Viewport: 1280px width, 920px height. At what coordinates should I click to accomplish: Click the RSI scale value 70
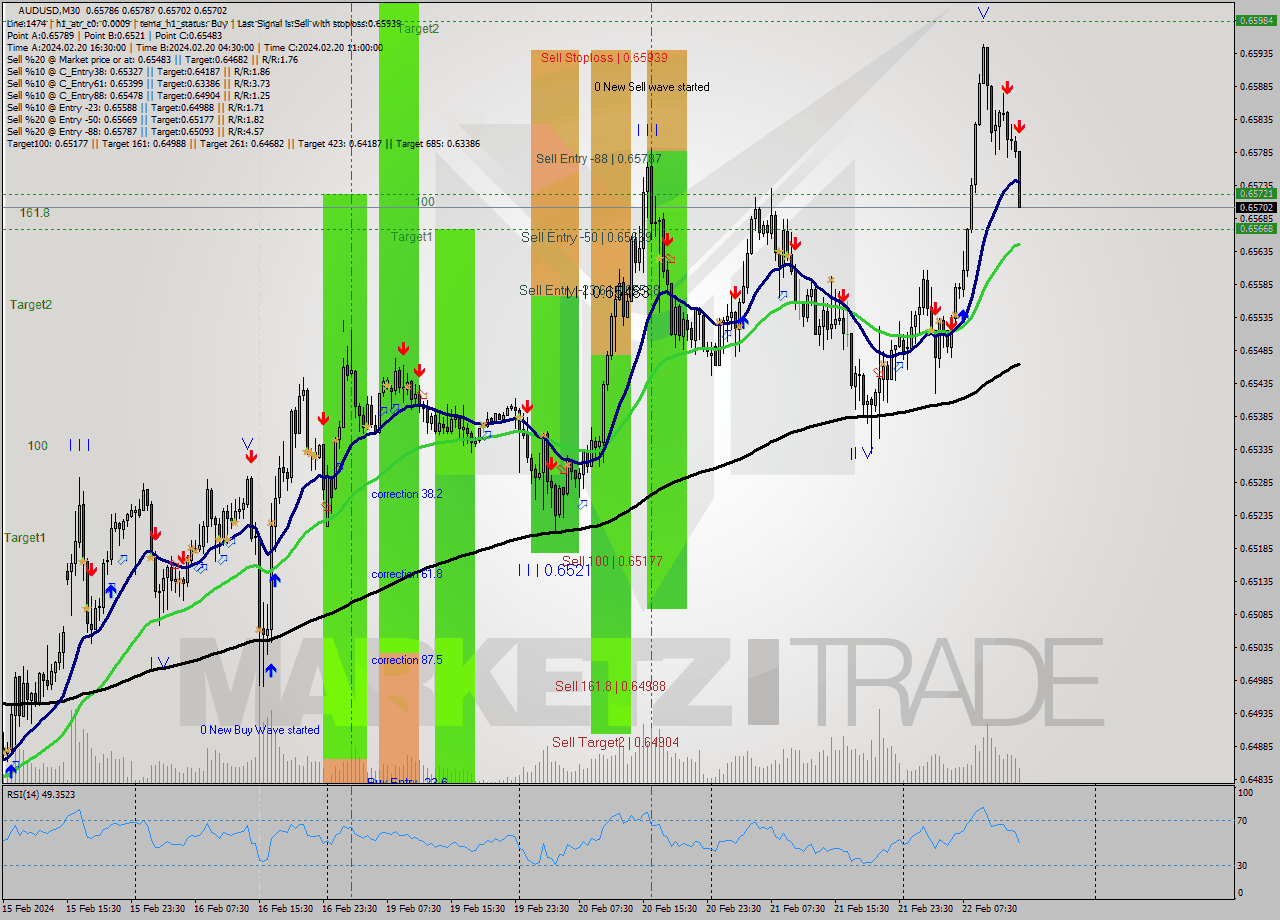(x=1243, y=821)
